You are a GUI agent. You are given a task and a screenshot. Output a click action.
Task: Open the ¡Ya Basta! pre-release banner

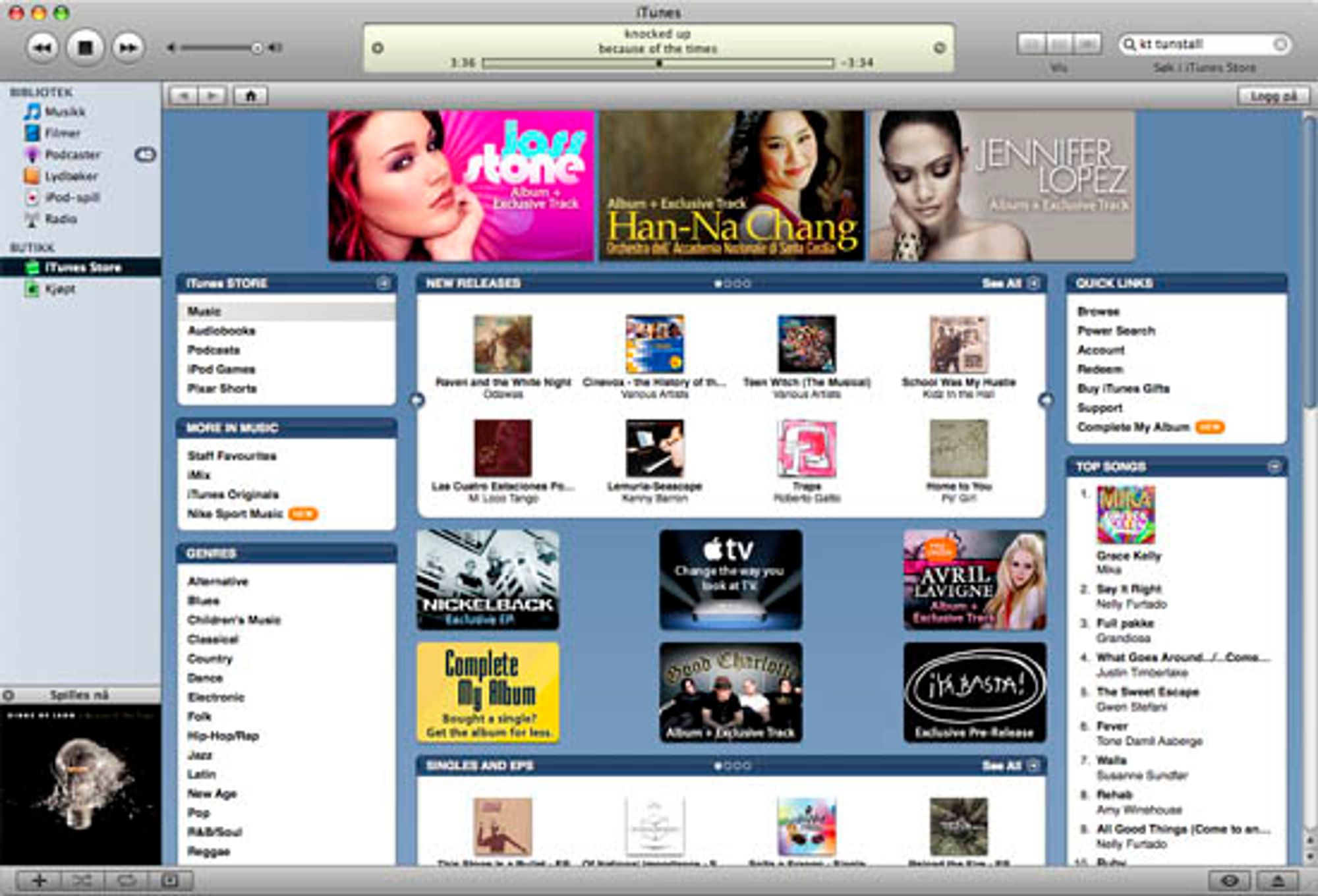[975, 692]
